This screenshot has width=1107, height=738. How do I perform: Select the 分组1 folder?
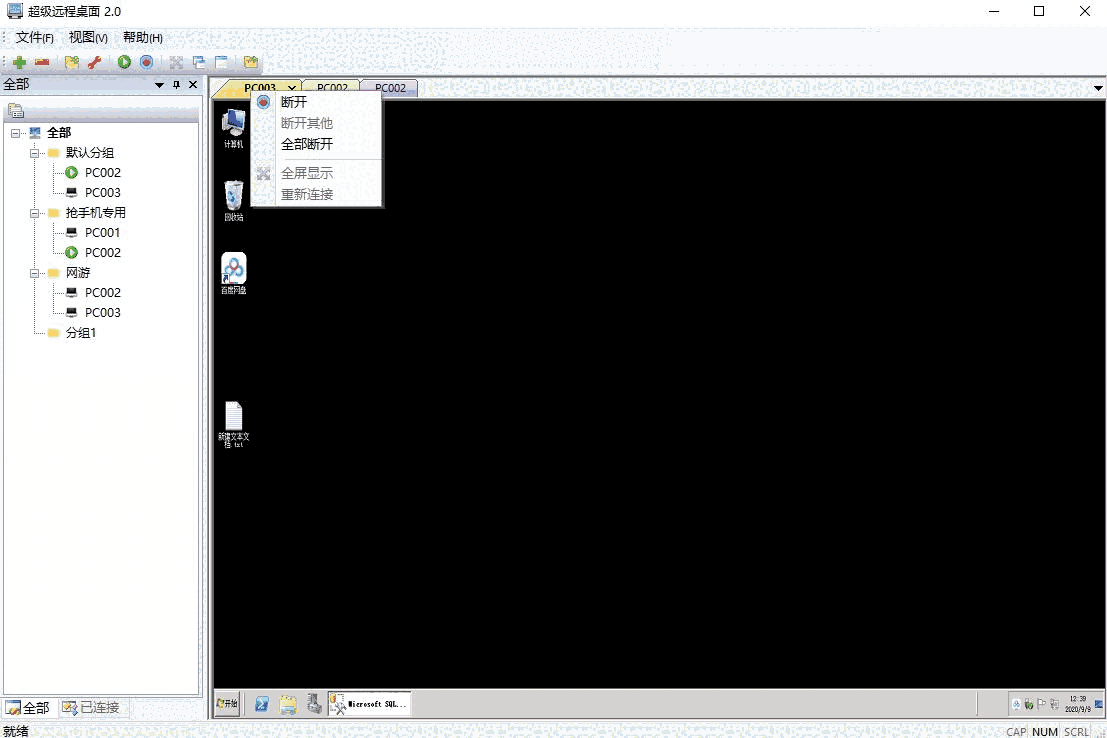(x=80, y=333)
